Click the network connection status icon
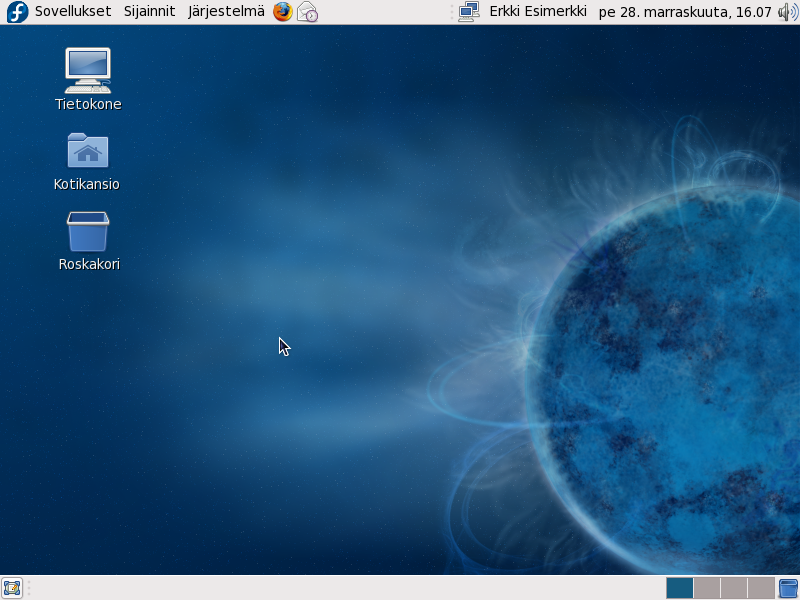800x600 pixels. tap(468, 12)
